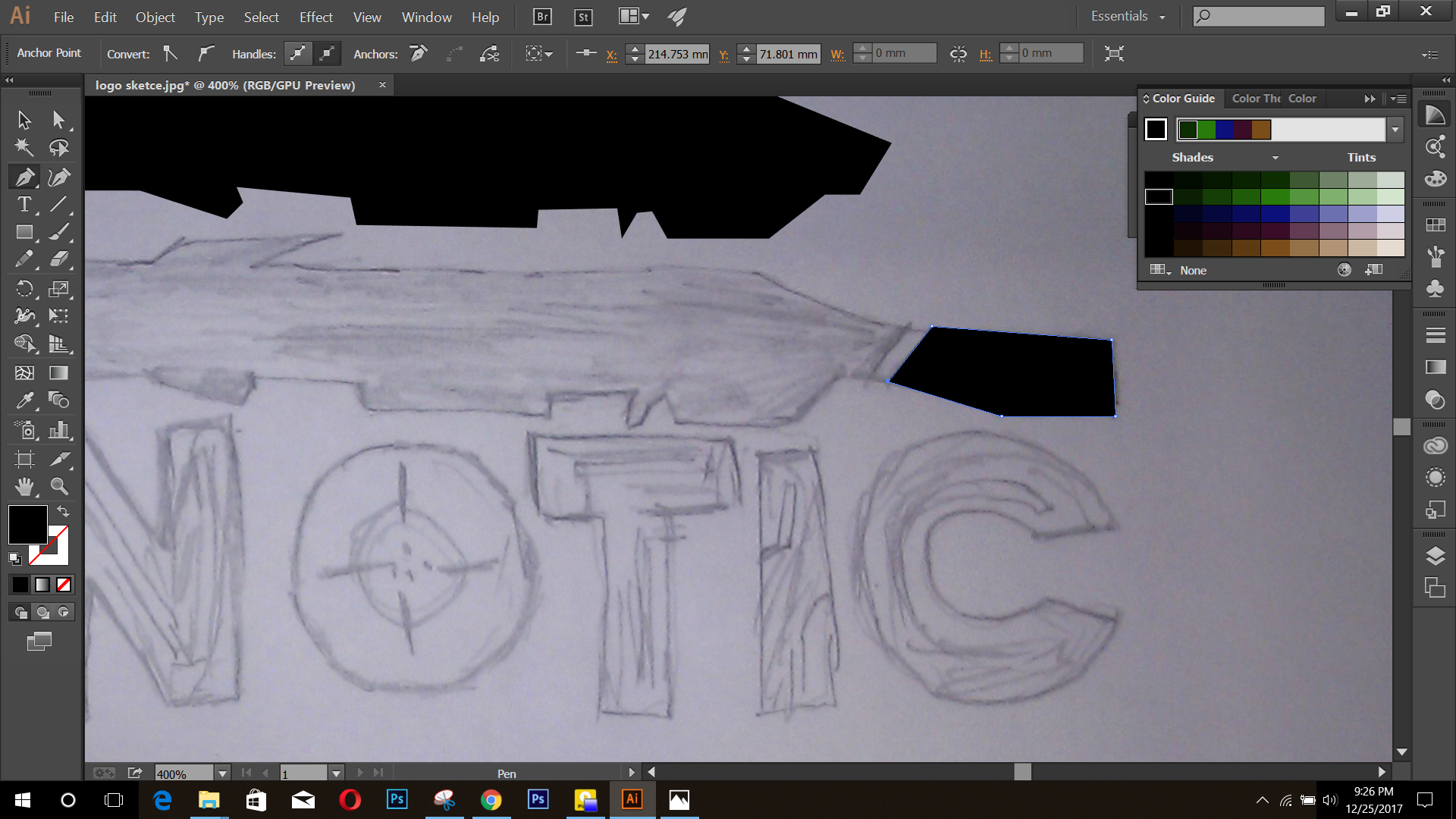Screen dimensions: 1456x819
Task: Select the Type tool
Action: [24, 204]
